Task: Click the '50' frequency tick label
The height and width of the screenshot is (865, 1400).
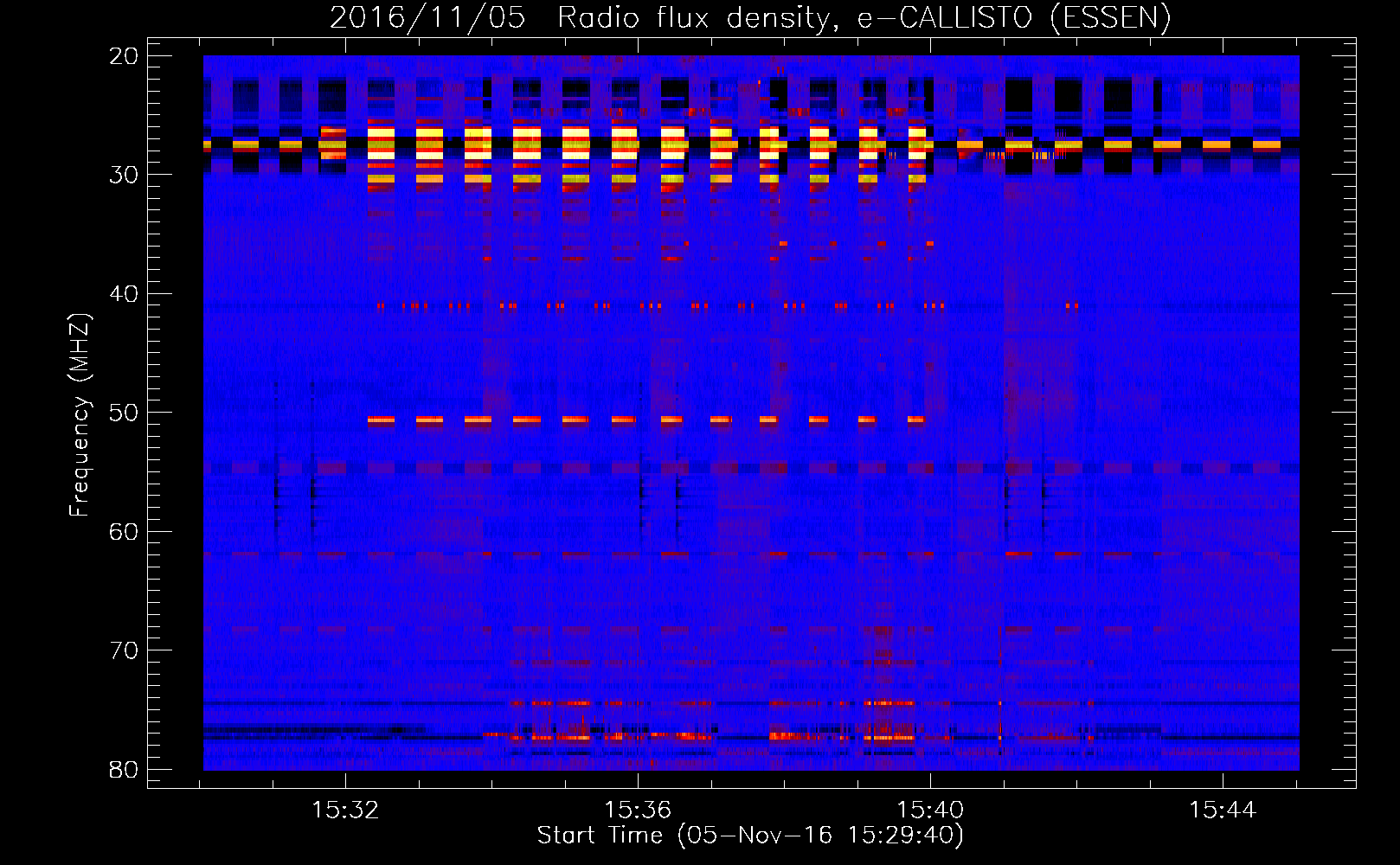Action: (125, 413)
